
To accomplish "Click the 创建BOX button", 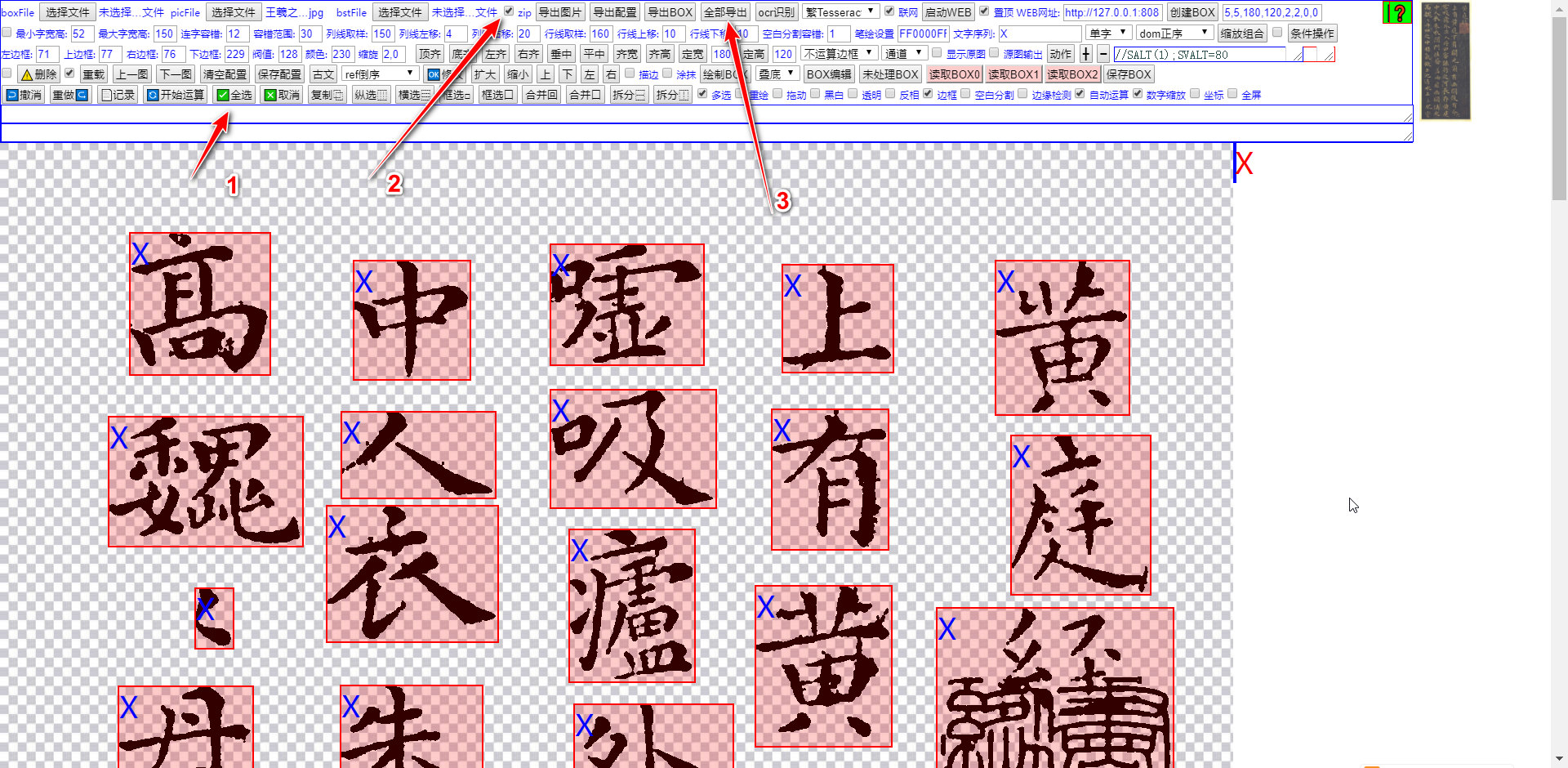I will (x=1192, y=12).
